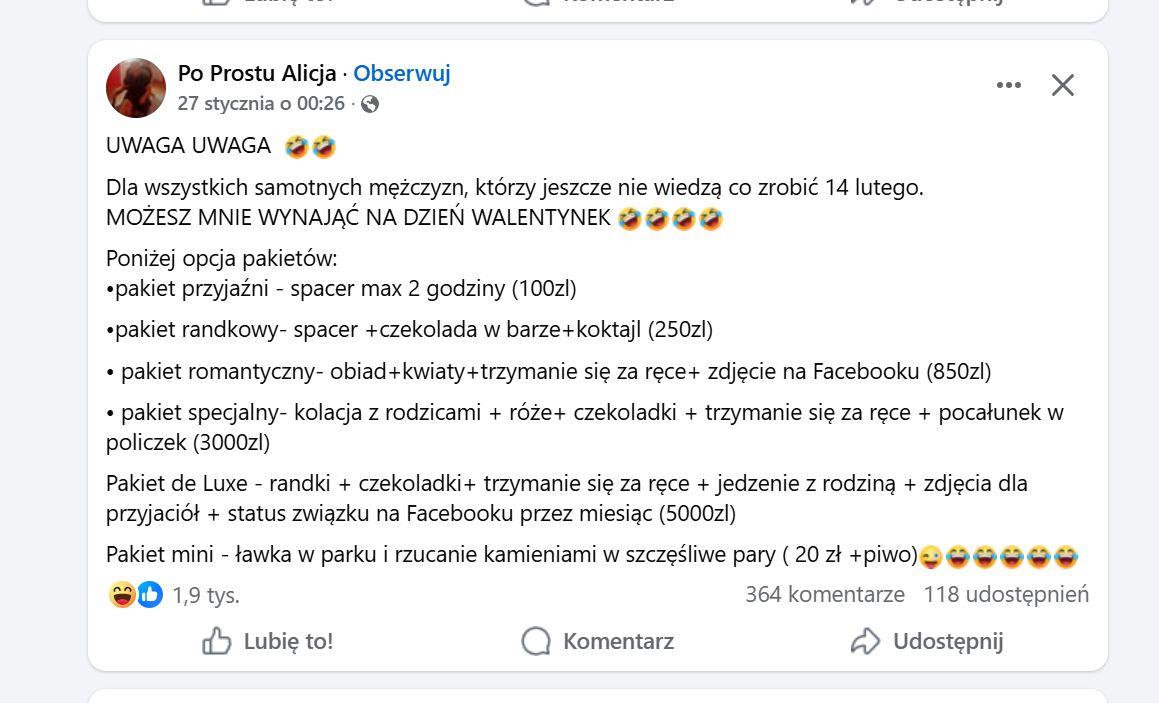Show who reacted via 1,9 tys. count
Viewport: 1159px width, 703px height.
pos(206,596)
